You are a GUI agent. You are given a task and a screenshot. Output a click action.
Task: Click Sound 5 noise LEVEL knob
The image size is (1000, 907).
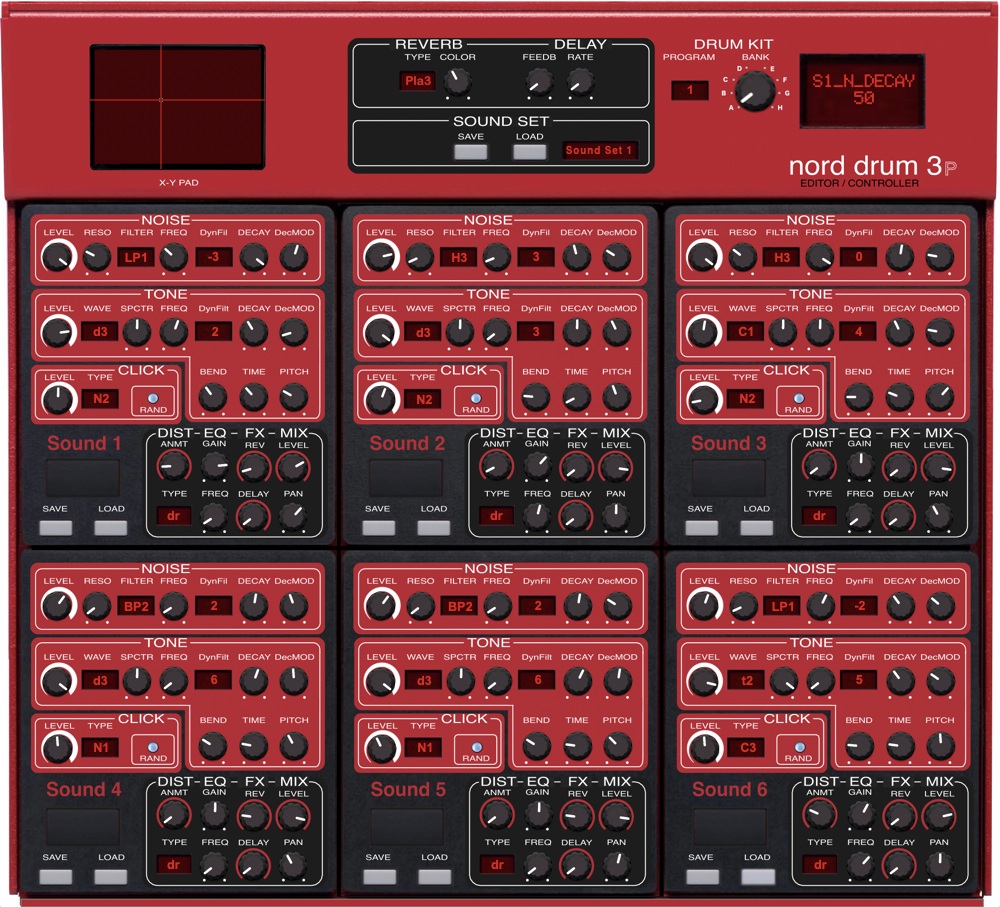tap(381, 607)
